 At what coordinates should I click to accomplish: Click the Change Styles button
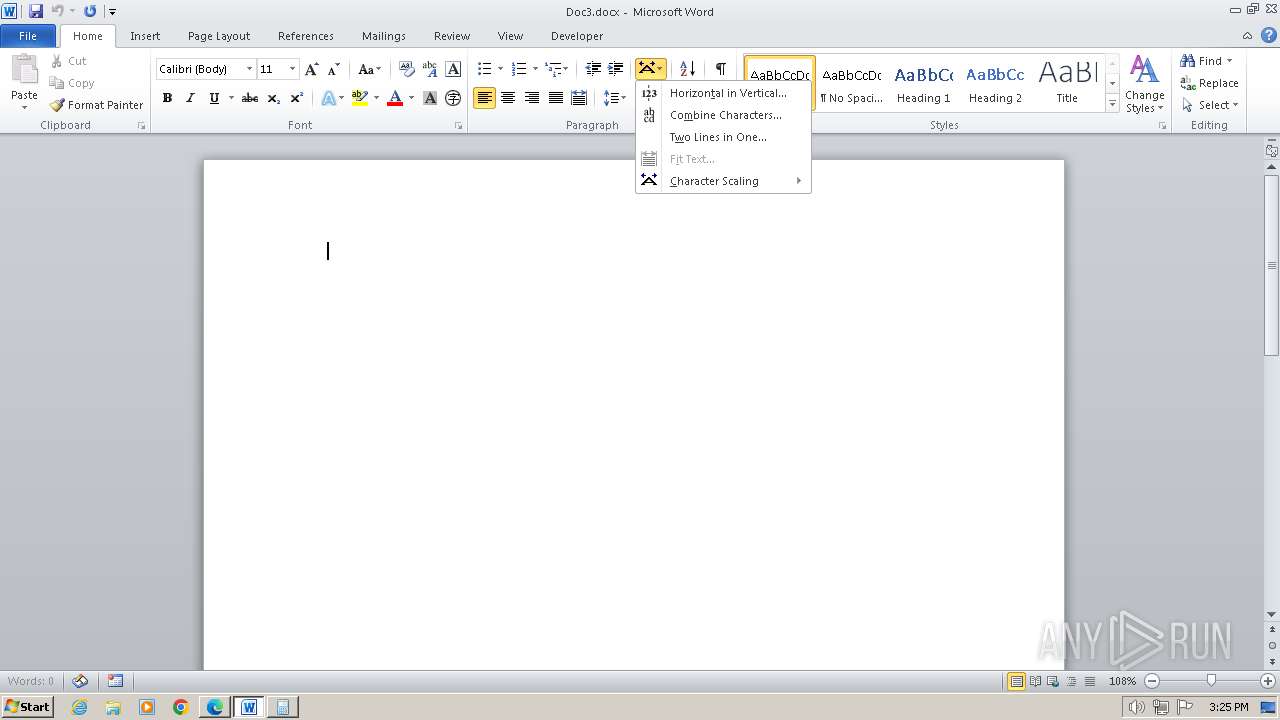[x=1144, y=85]
